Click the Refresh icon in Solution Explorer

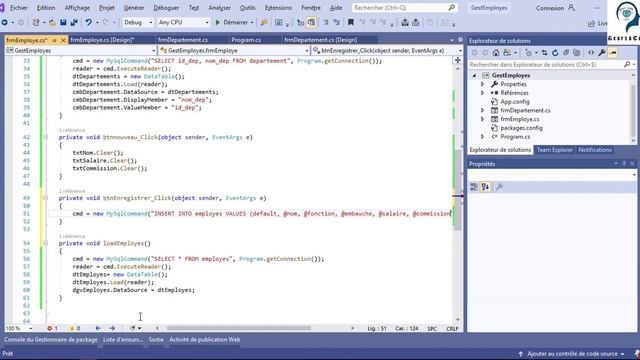pos(555,53)
